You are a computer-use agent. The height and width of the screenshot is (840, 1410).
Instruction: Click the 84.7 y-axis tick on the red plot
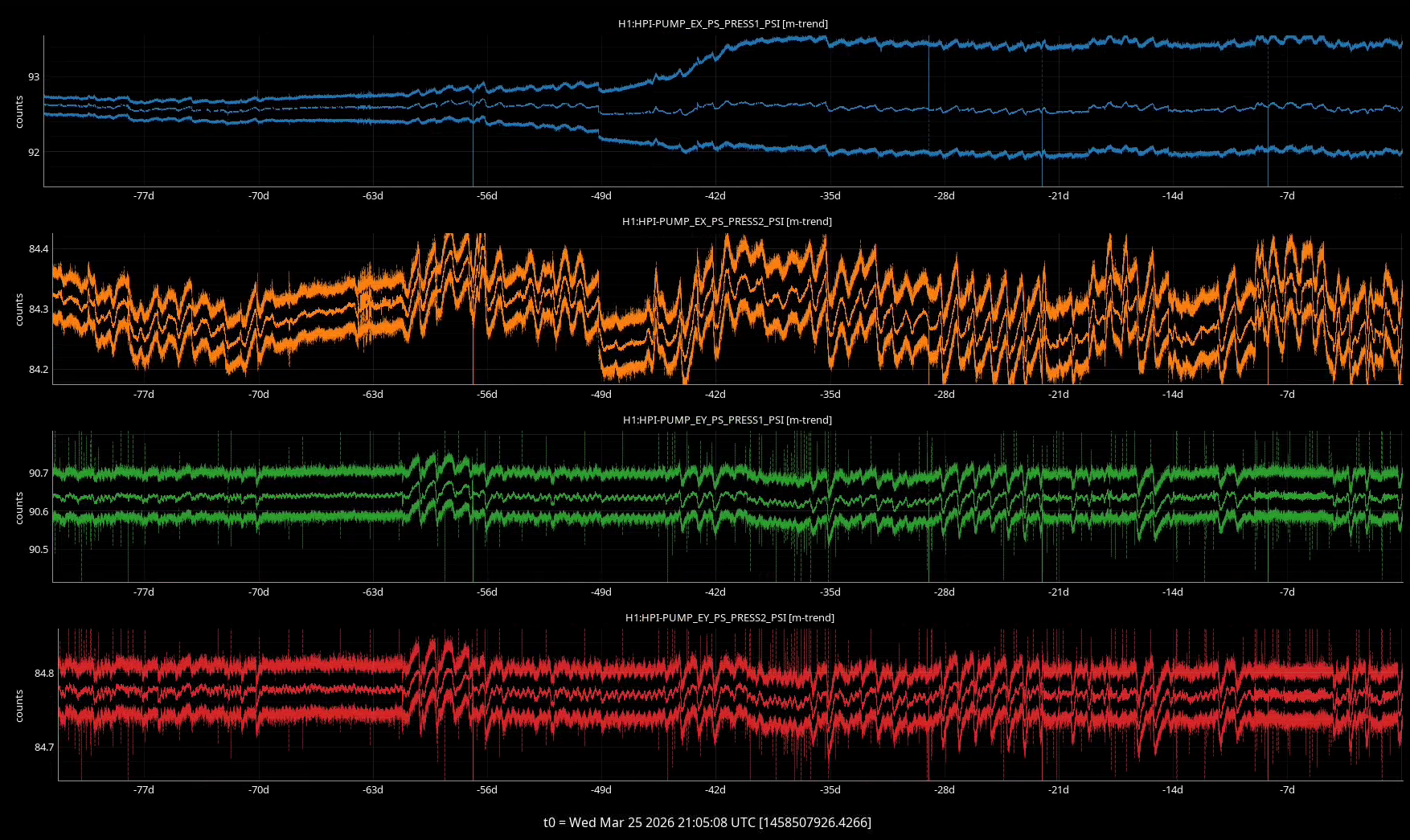pyautogui.click(x=44, y=748)
